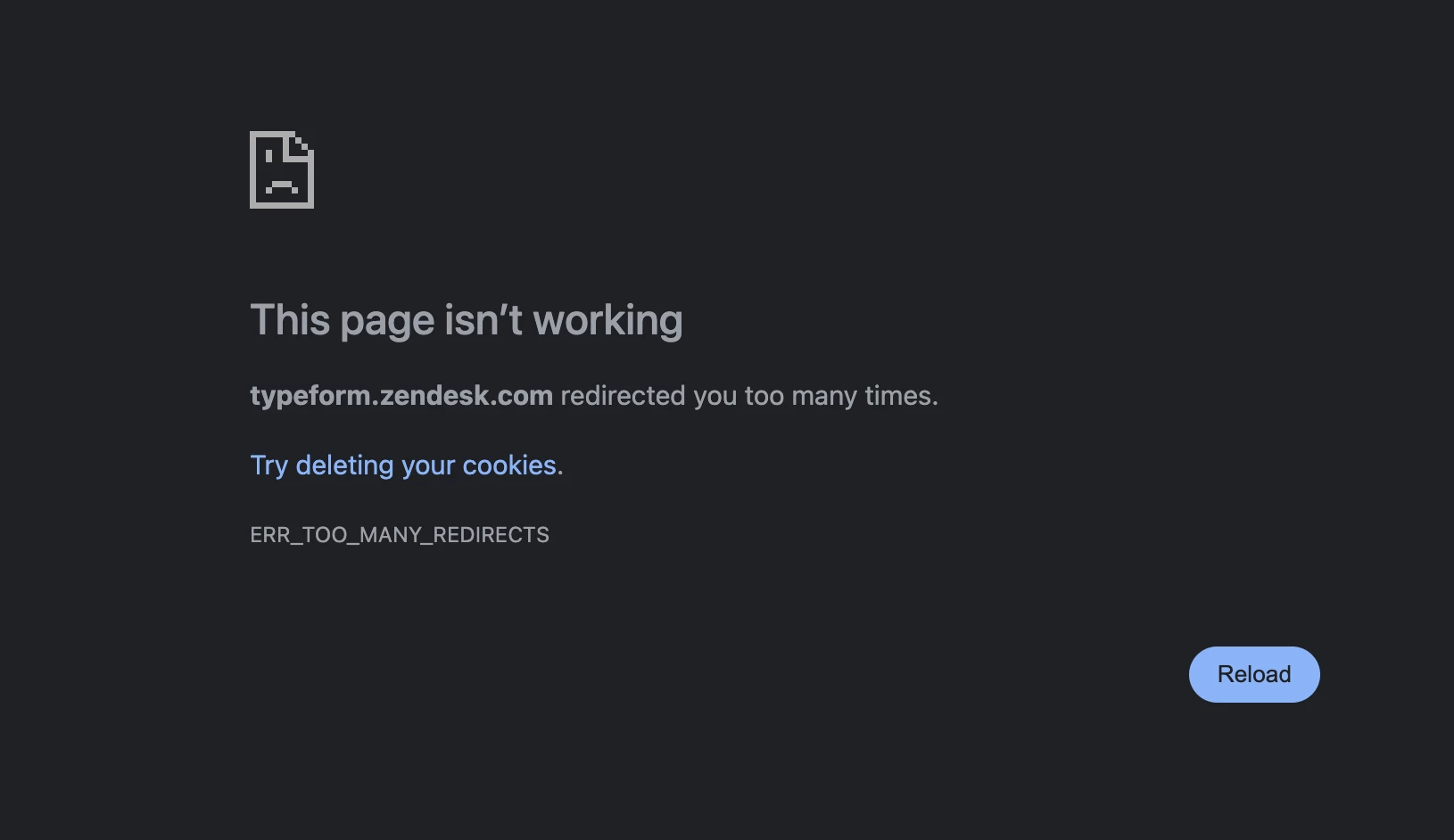This screenshot has height=840, width=1454.
Task: Click the word 'Try' at link start
Action: [x=268, y=465]
